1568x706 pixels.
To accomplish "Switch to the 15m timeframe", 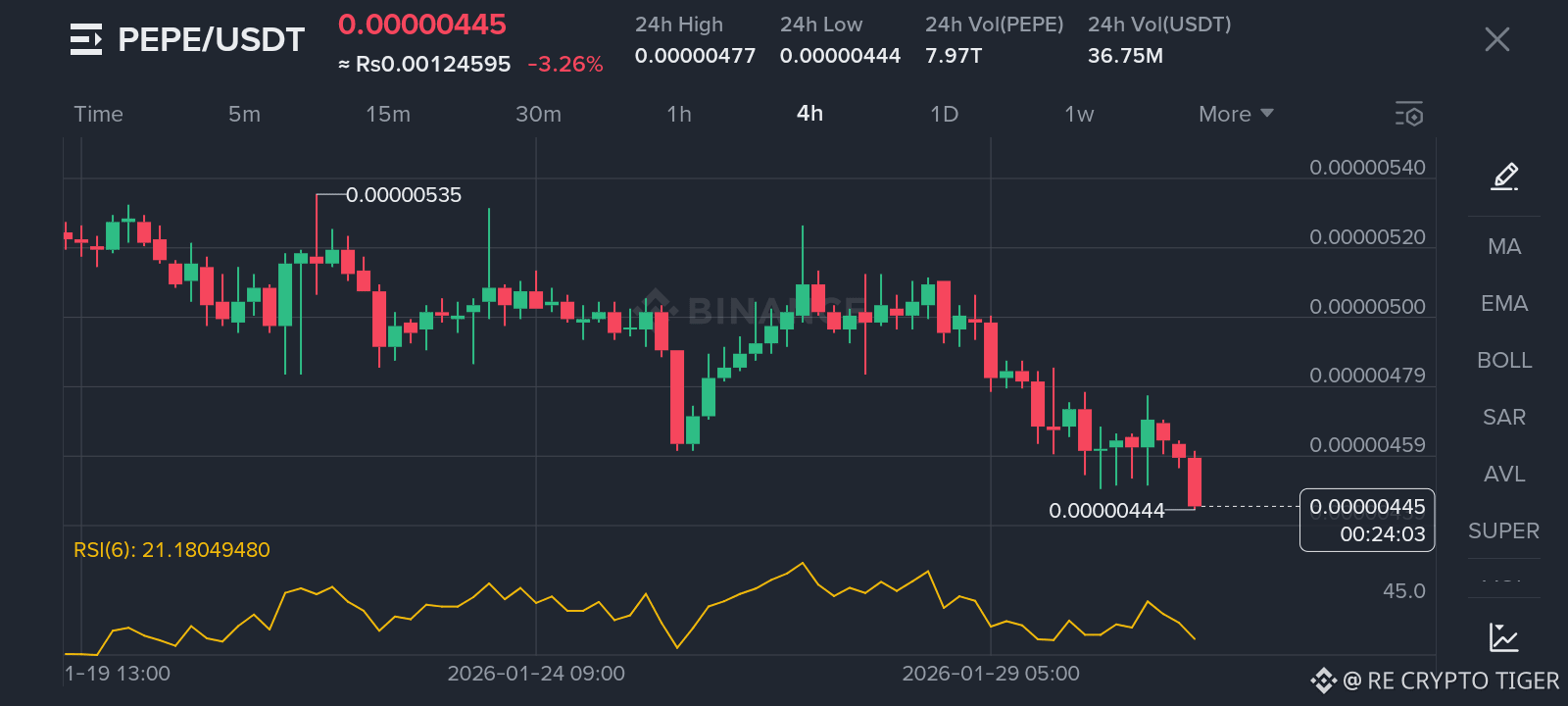I will coord(388,114).
